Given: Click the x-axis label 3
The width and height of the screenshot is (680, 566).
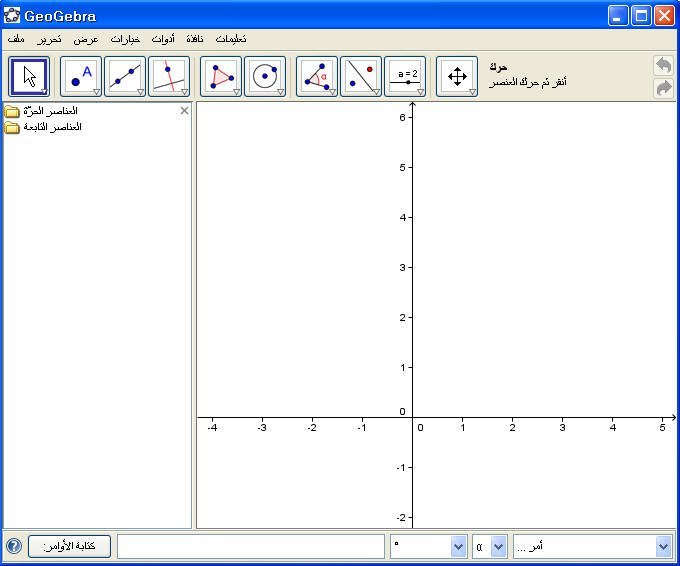Looking at the screenshot, I should (x=562, y=428).
